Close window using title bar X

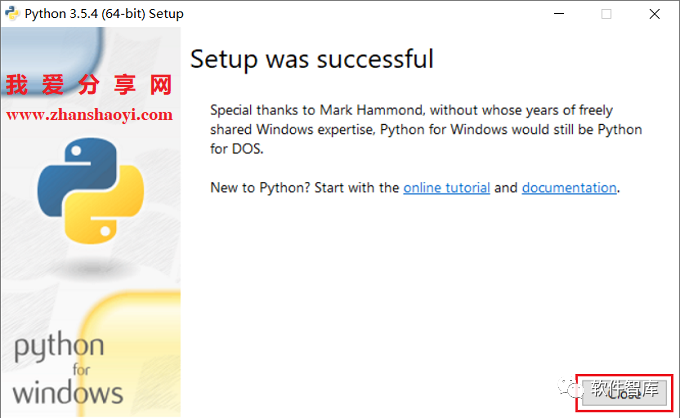654,14
